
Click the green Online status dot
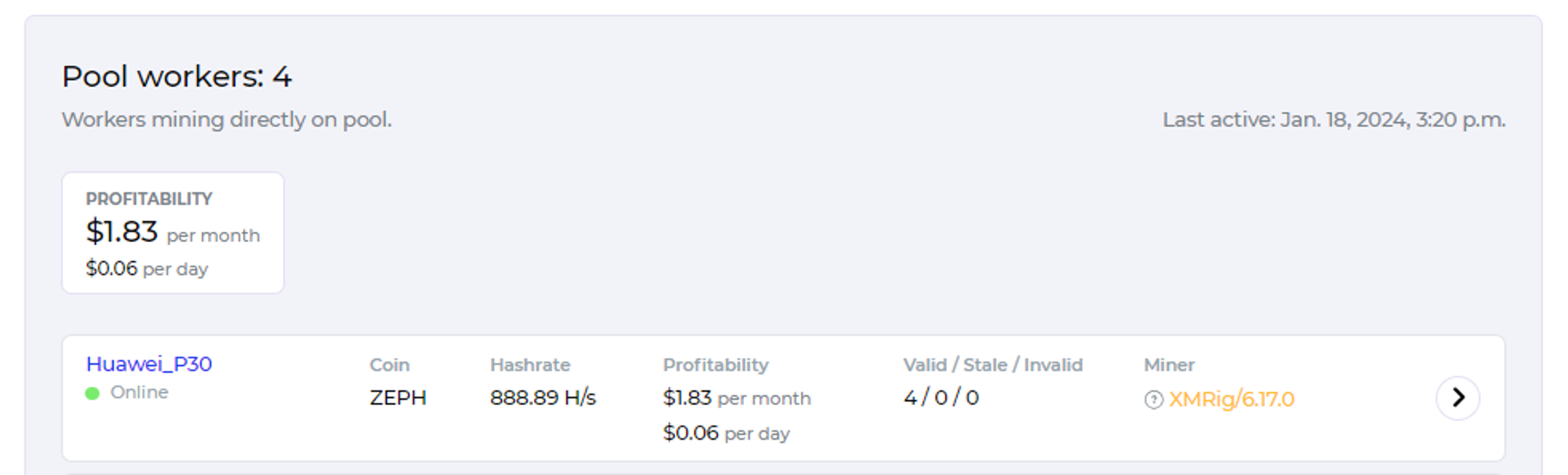(93, 393)
